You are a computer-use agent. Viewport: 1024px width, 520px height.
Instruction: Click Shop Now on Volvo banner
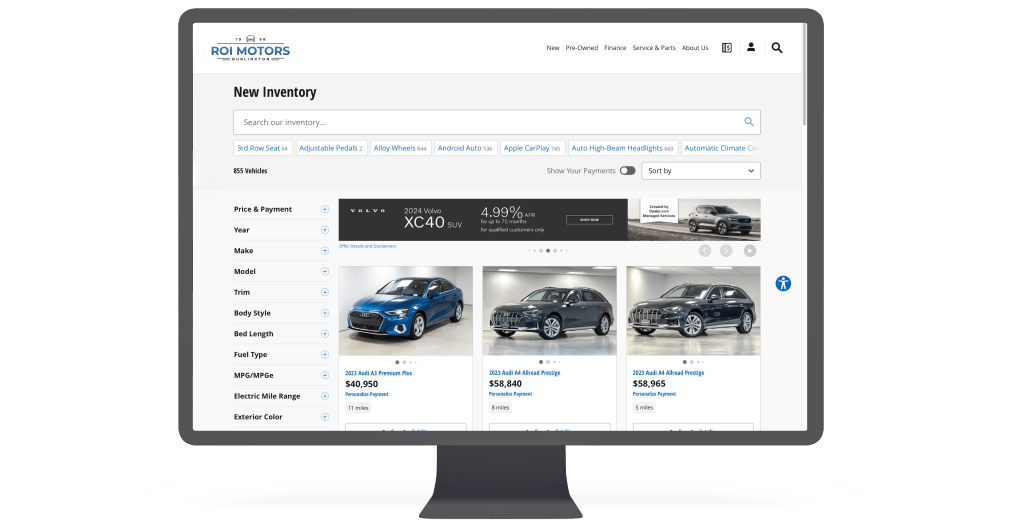(589, 220)
